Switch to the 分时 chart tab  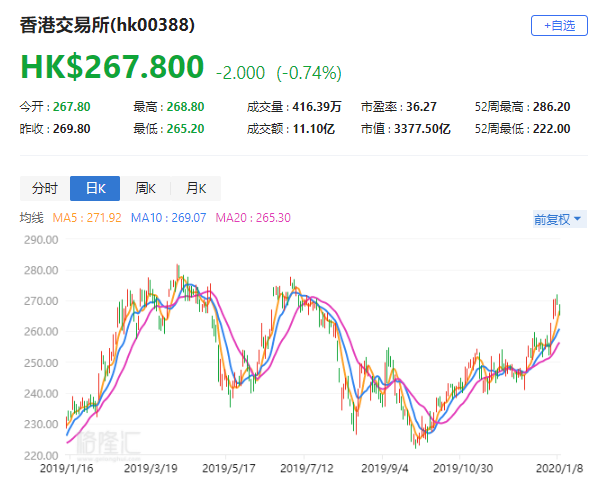click(45, 188)
